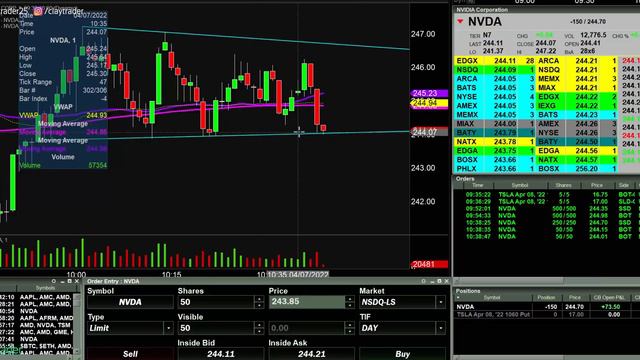Select the BOSX 256.20 ask row
This screenshot has width=640, height=360.
point(577,169)
